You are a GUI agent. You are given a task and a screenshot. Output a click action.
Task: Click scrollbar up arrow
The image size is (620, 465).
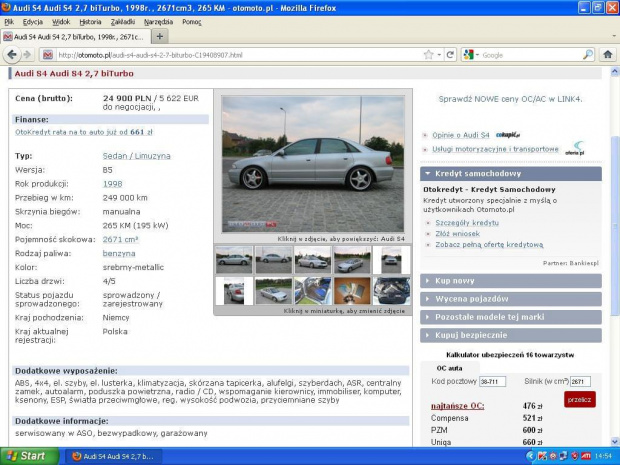[614, 72]
